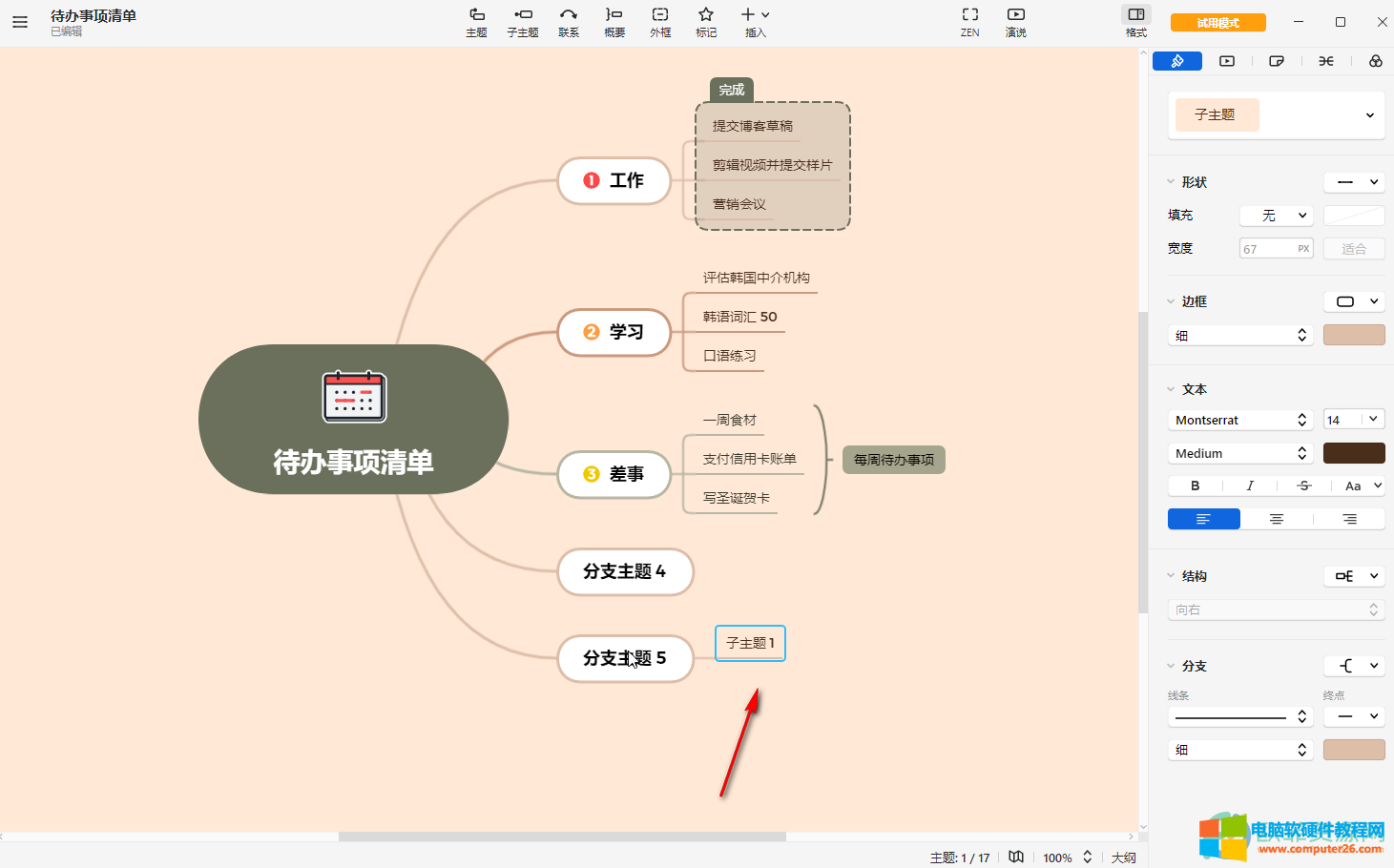
Task: Open the hamburger menu
Action: pos(20,22)
